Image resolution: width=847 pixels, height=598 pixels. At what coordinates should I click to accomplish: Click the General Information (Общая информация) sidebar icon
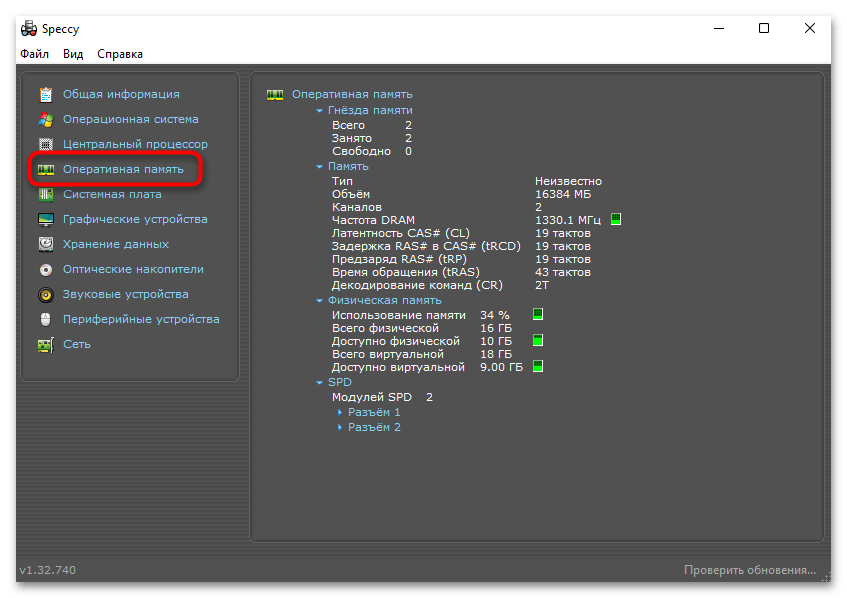(46, 95)
